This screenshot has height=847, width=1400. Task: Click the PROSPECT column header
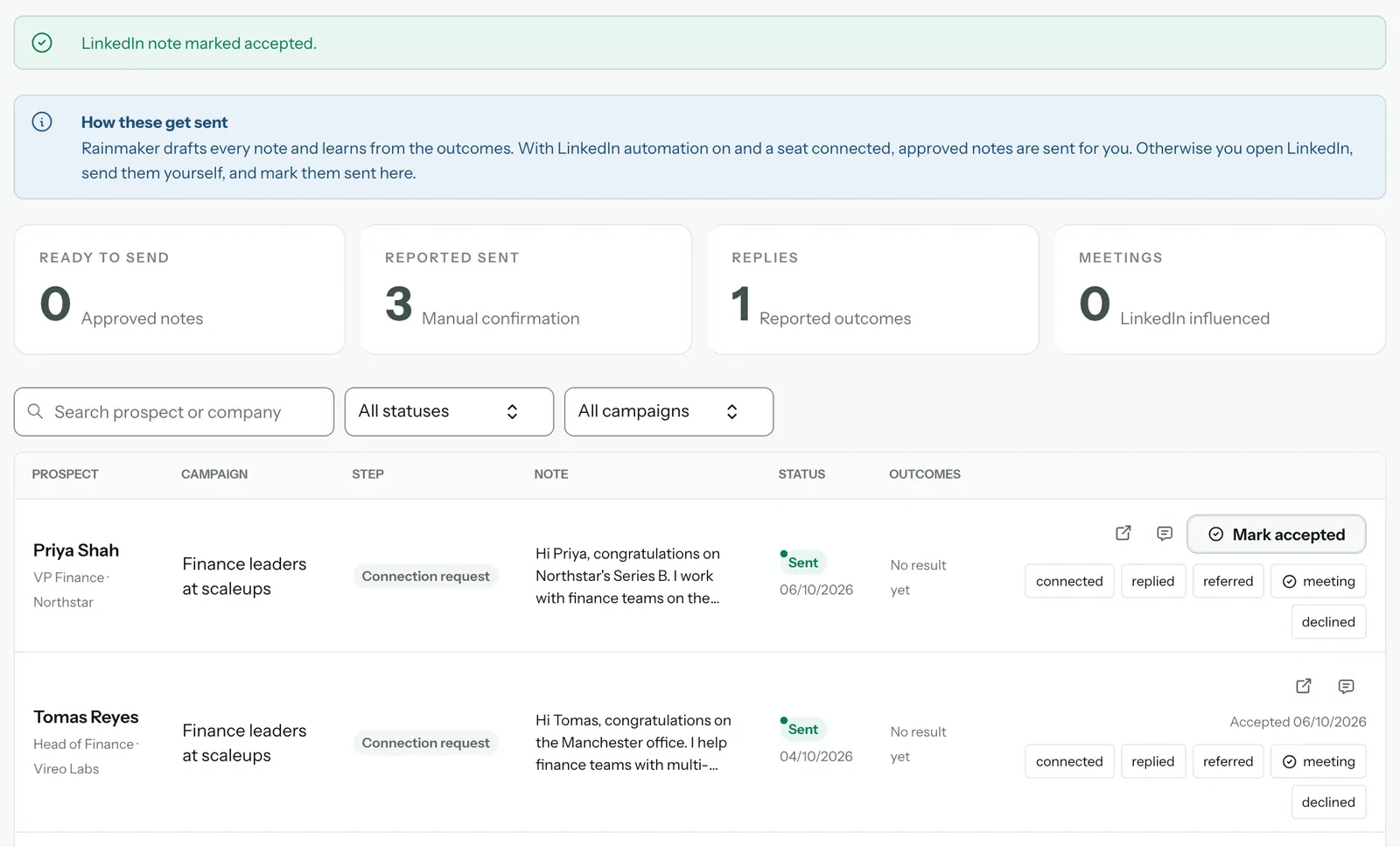[x=65, y=474]
